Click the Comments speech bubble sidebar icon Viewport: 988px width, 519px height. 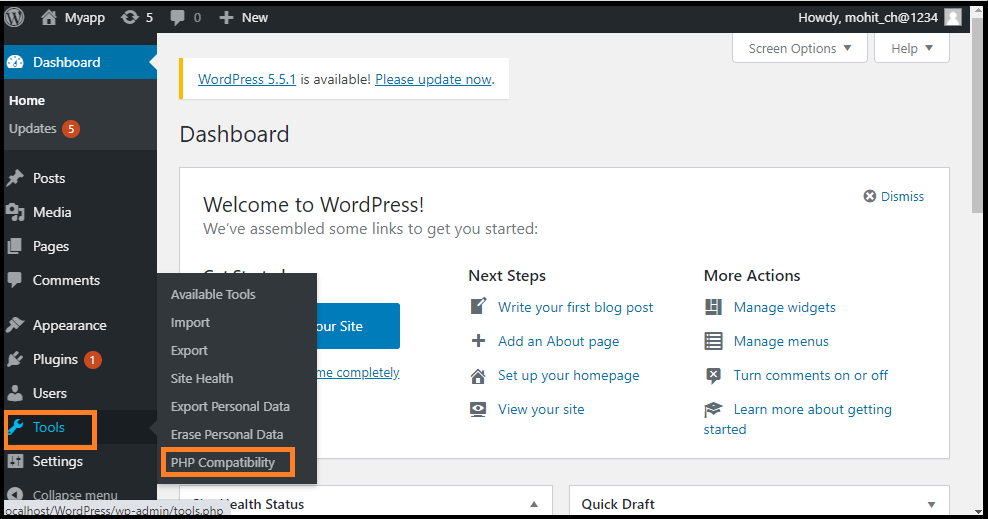point(14,280)
